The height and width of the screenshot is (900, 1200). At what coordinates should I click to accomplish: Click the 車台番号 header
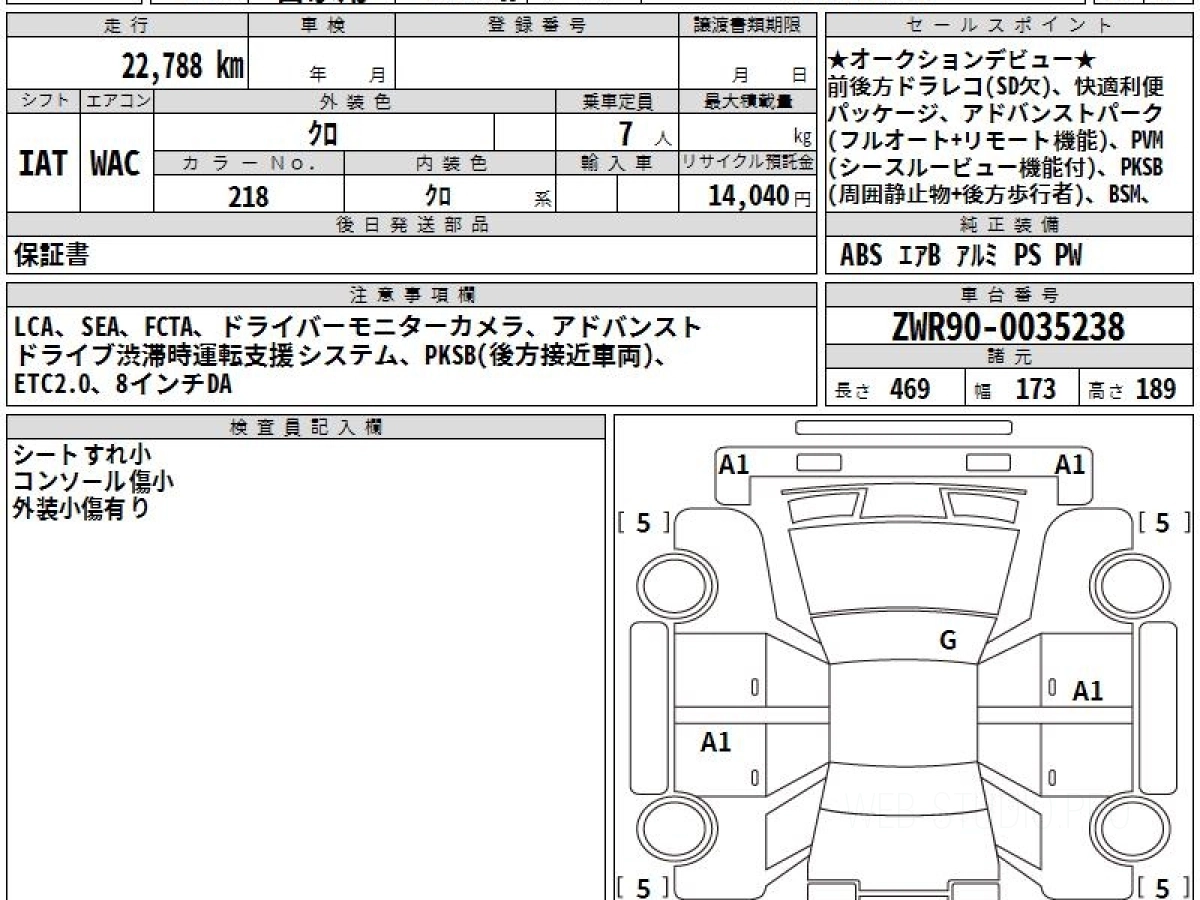[1010, 295]
